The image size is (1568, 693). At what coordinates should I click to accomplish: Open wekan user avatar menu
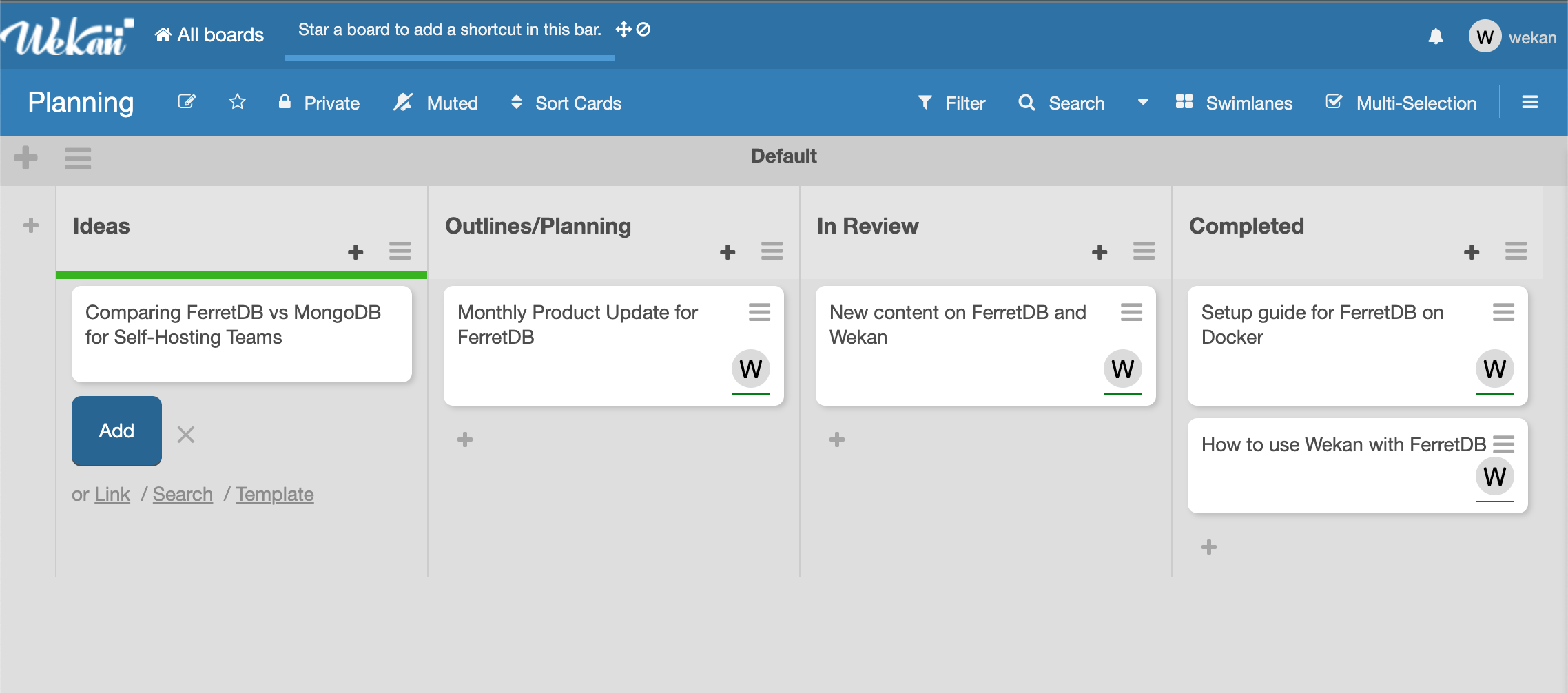pyautogui.click(x=1485, y=37)
